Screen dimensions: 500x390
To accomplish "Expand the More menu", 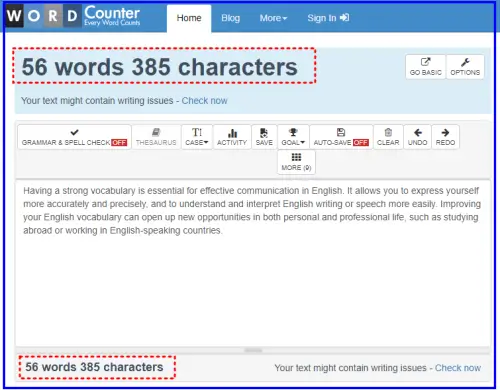I will 273,18.
